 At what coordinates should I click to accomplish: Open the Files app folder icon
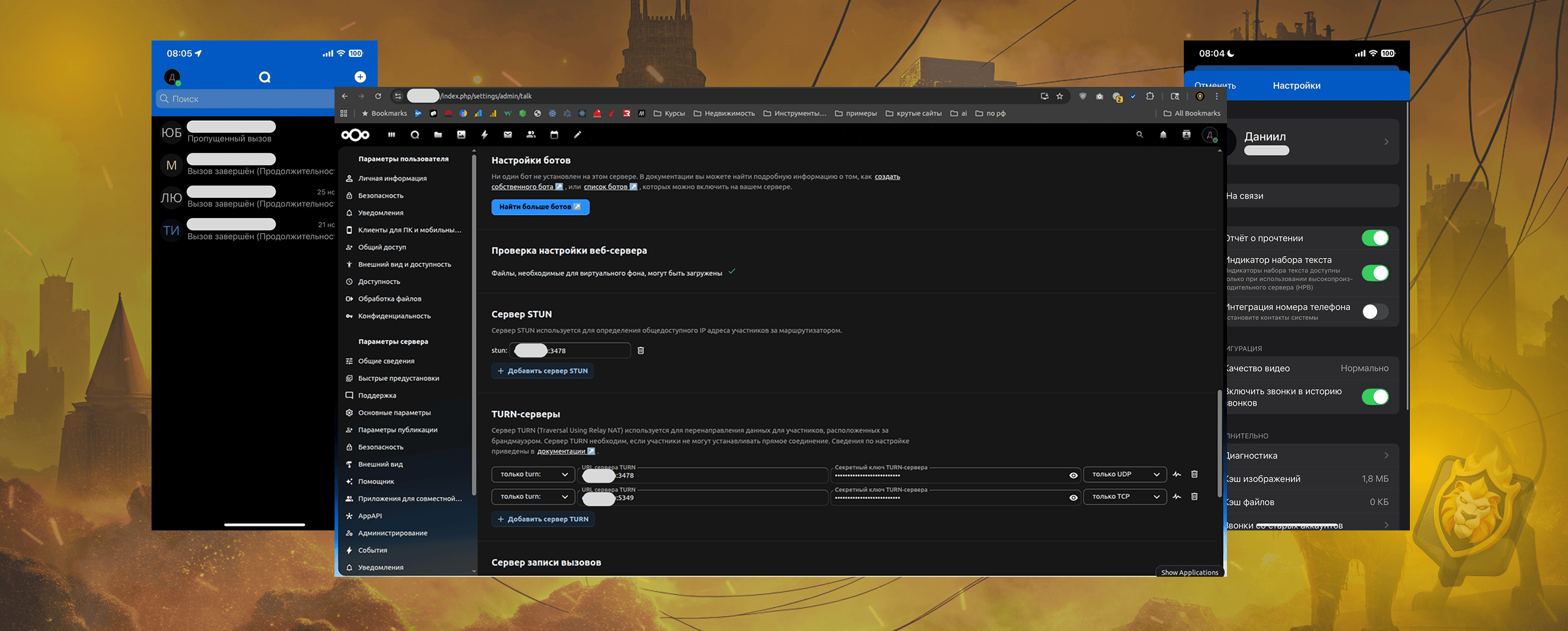click(x=438, y=135)
